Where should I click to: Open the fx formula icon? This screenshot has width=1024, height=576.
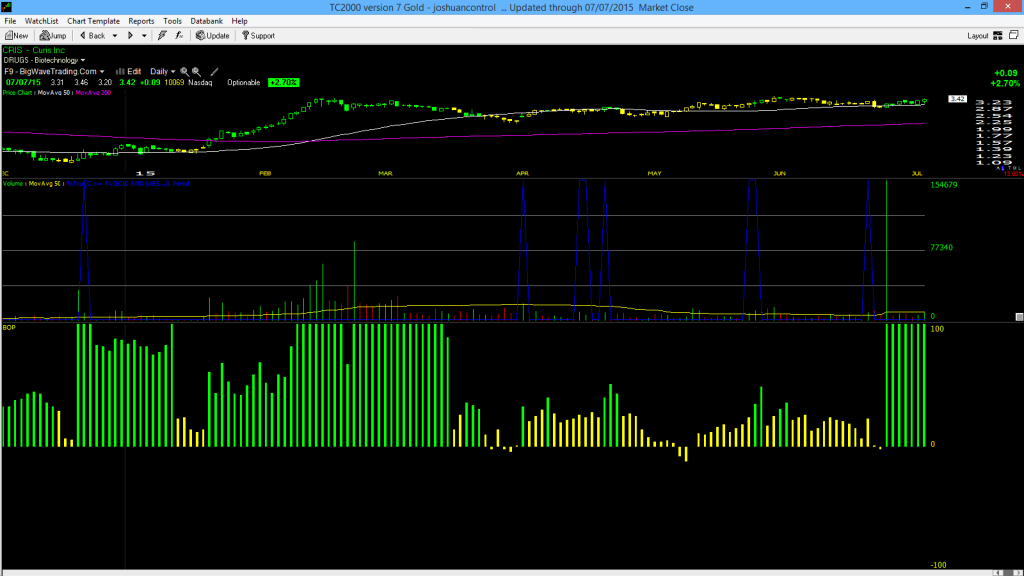coord(179,36)
